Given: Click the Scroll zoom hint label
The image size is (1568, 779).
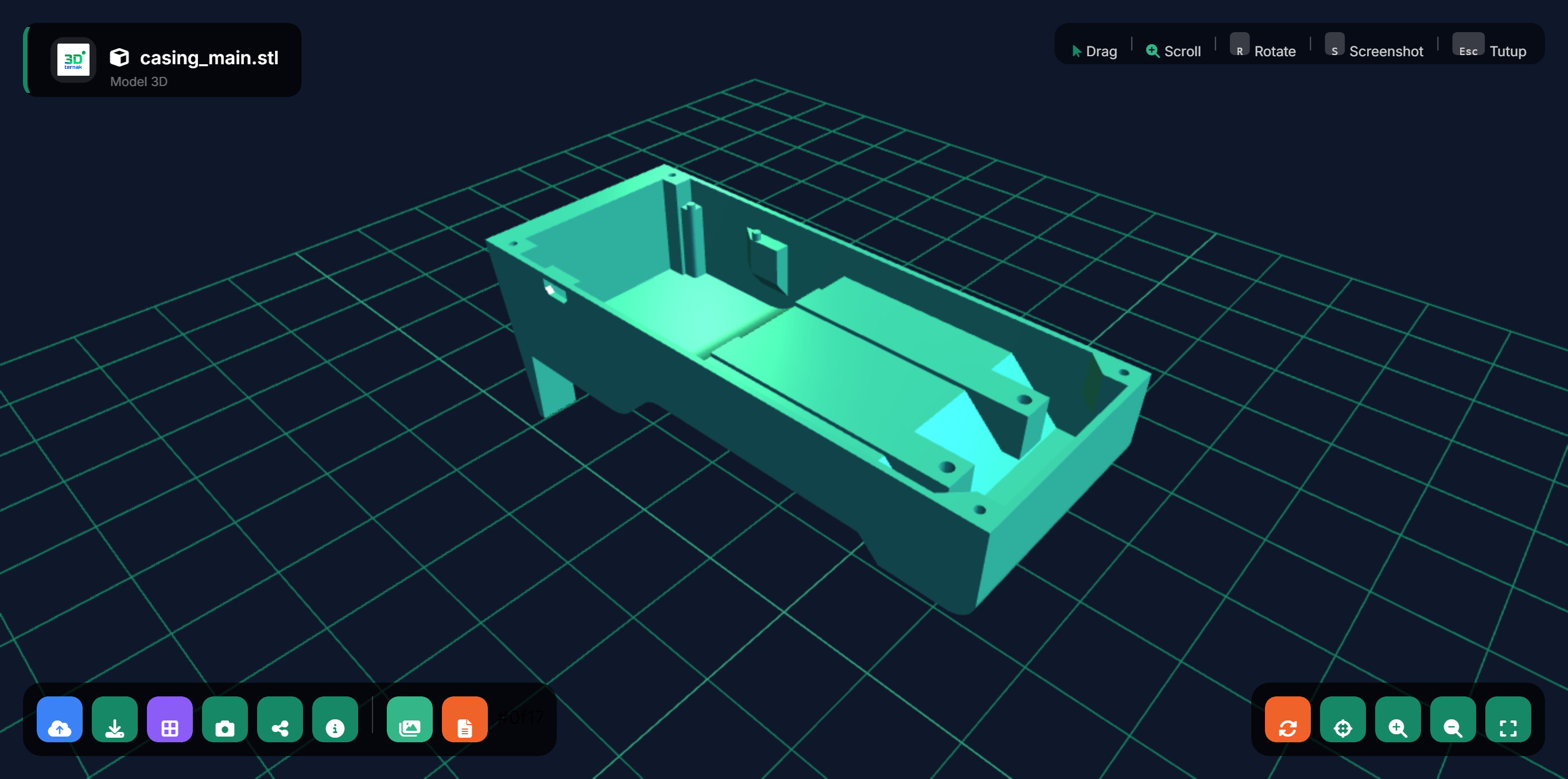Looking at the screenshot, I should 1174,51.
